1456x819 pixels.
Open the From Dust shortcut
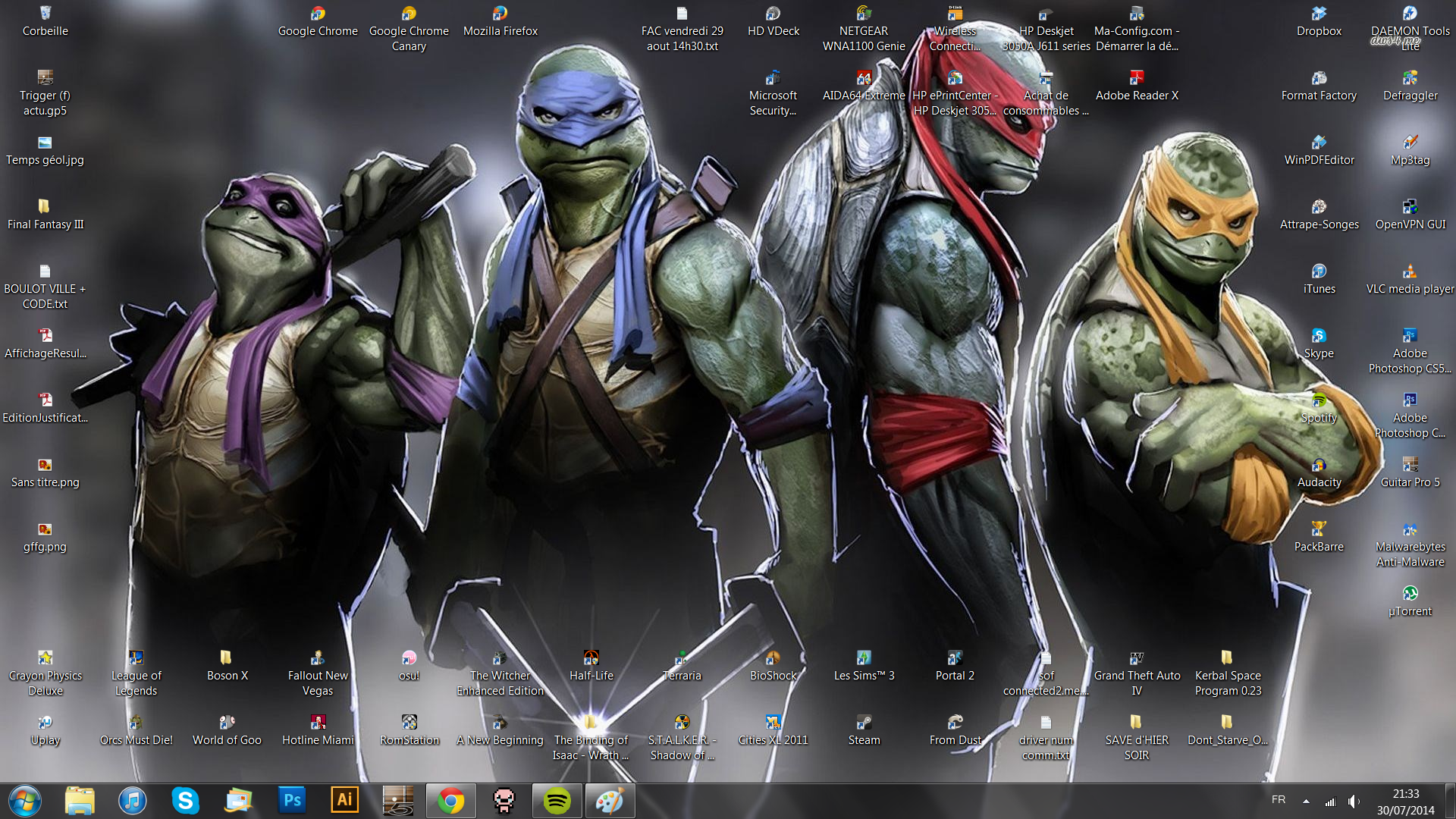click(955, 730)
